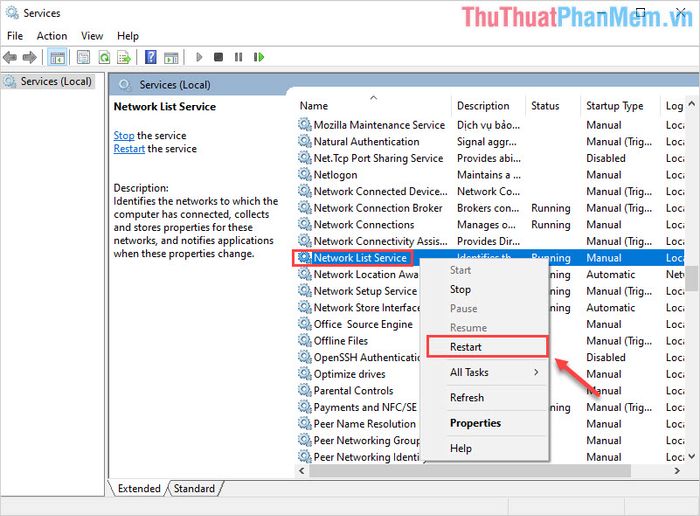Sort by the Description column header

click(x=488, y=106)
